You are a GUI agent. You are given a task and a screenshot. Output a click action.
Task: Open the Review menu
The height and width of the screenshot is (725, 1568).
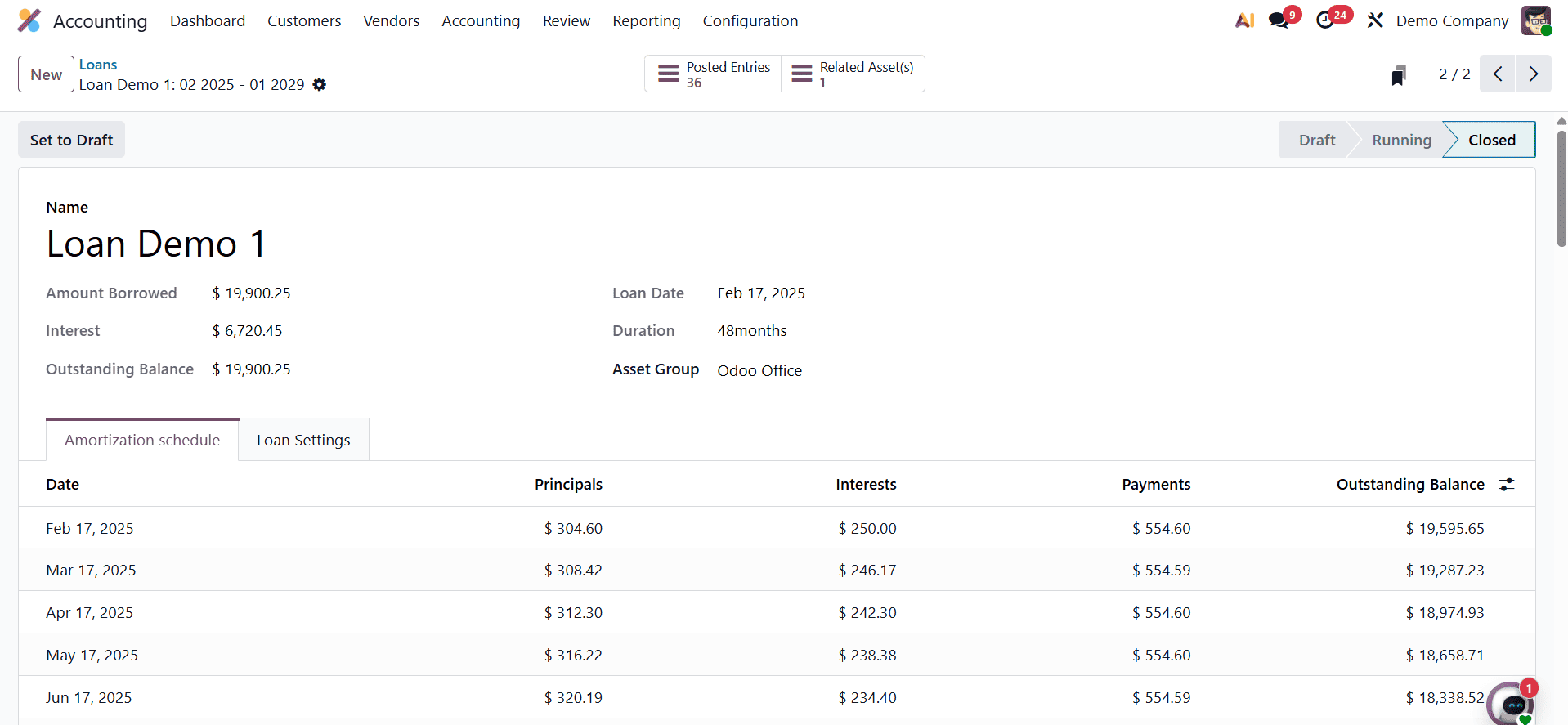[x=567, y=20]
